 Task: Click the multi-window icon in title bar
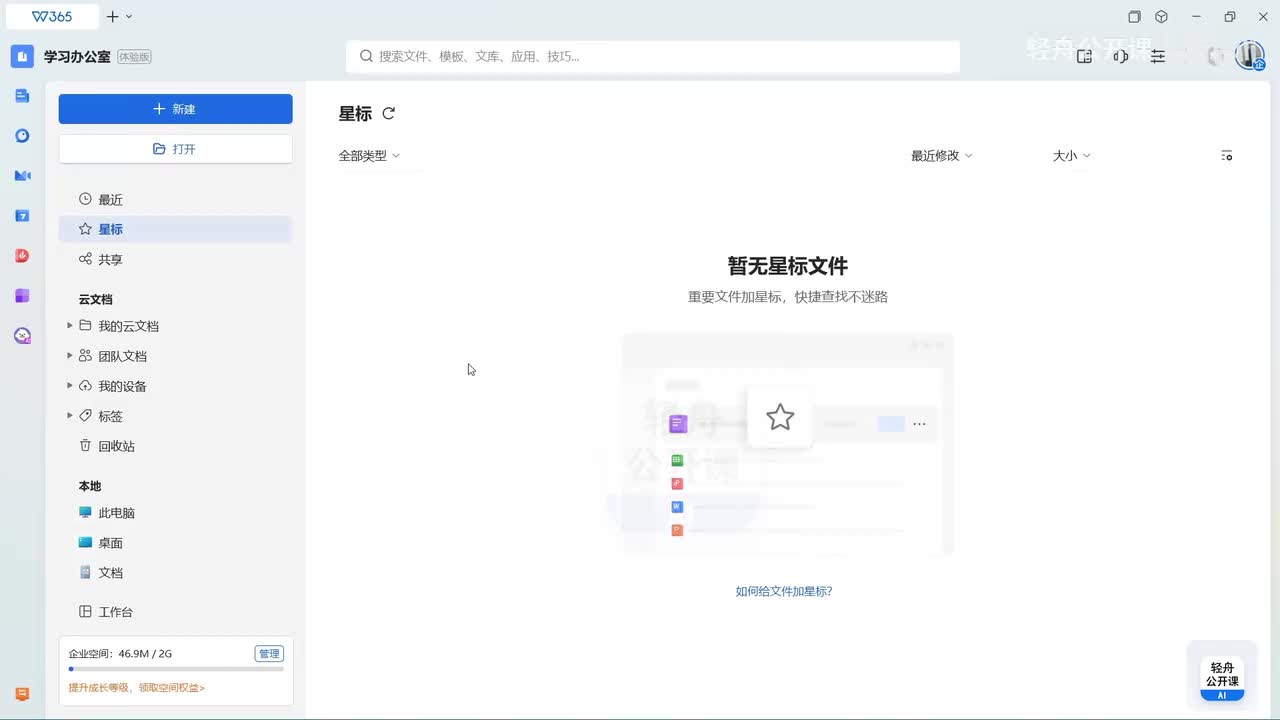pyautogui.click(x=1134, y=16)
